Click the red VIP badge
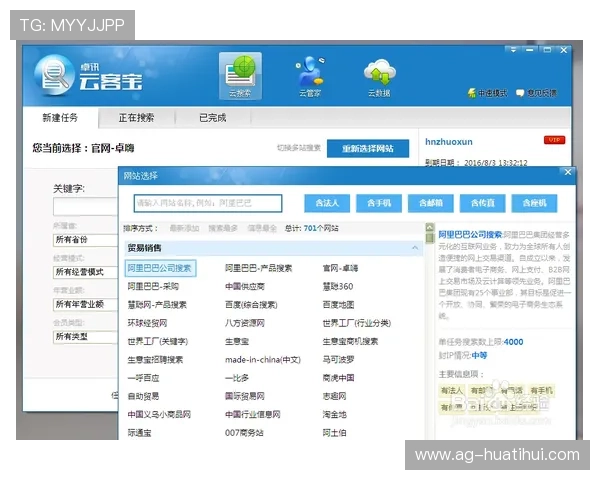Image resolution: width=600 pixels, height=480 pixels. [x=554, y=140]
